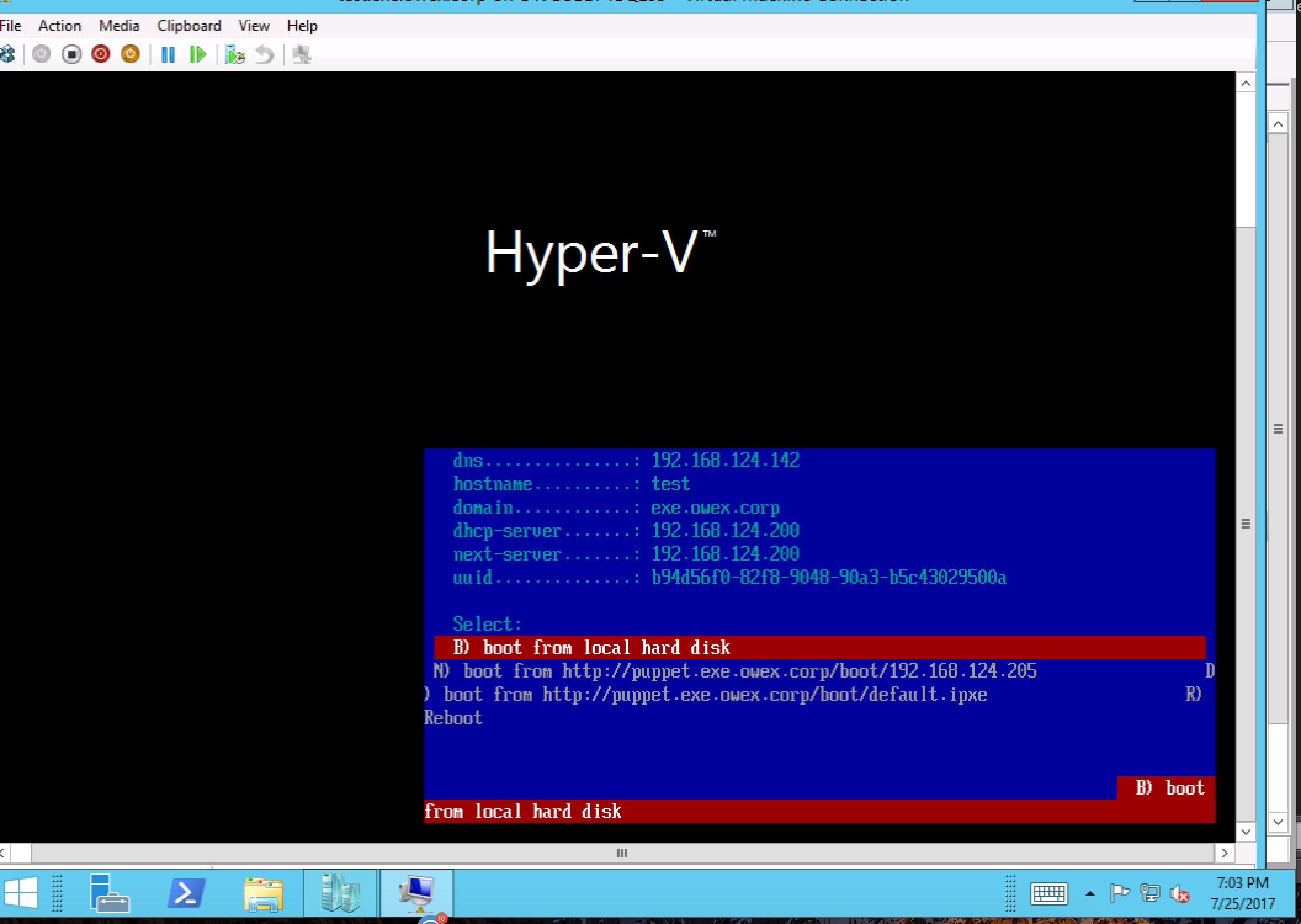1301x924 pixels.
Task: Click the 'Select:' prompt text
Action: click(487, 624)
